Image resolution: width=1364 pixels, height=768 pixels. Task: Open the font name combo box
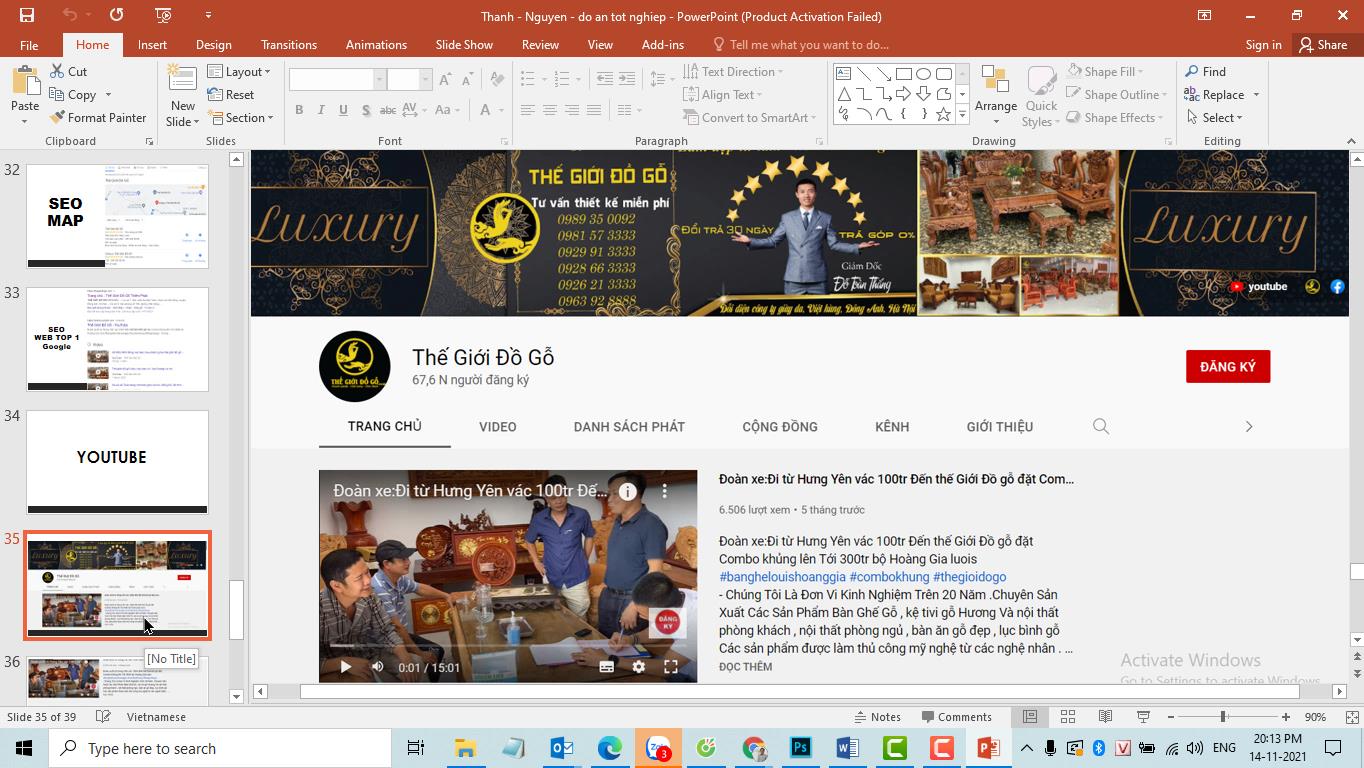(337, 79)
